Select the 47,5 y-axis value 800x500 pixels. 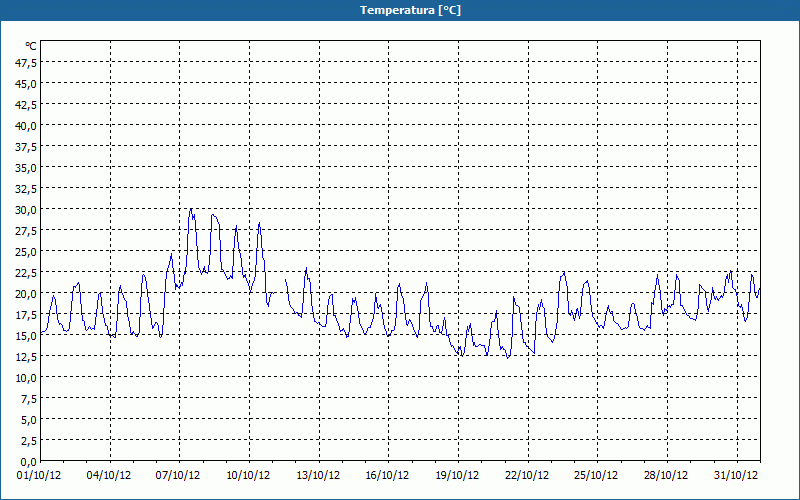[27, 62]
